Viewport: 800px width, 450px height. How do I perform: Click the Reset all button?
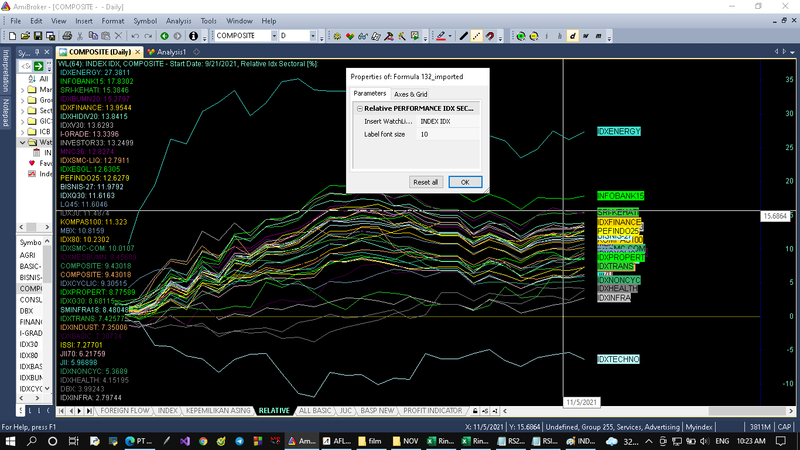(x=426, y=182)
